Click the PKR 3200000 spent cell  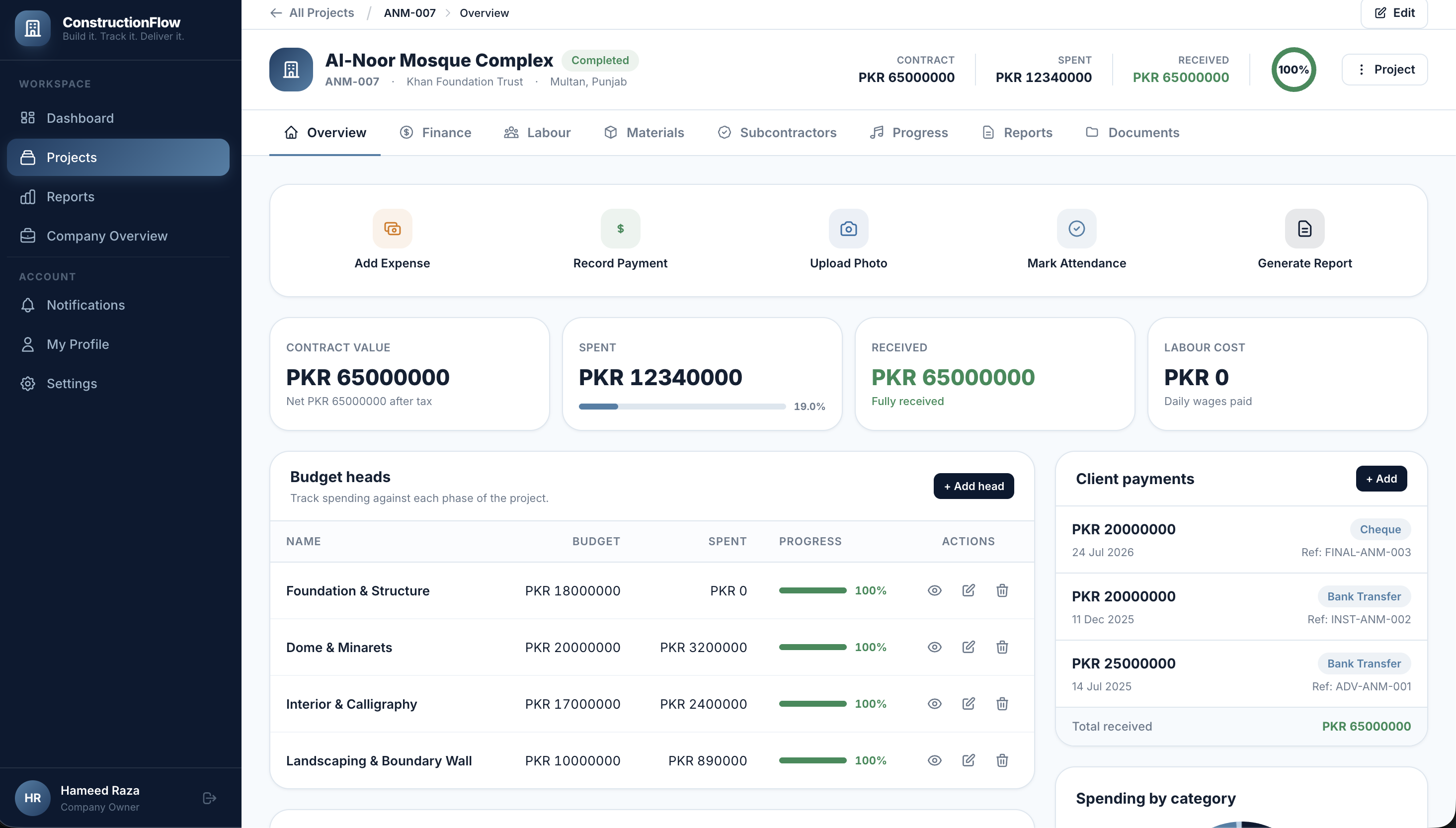click(x=703, y=647)
